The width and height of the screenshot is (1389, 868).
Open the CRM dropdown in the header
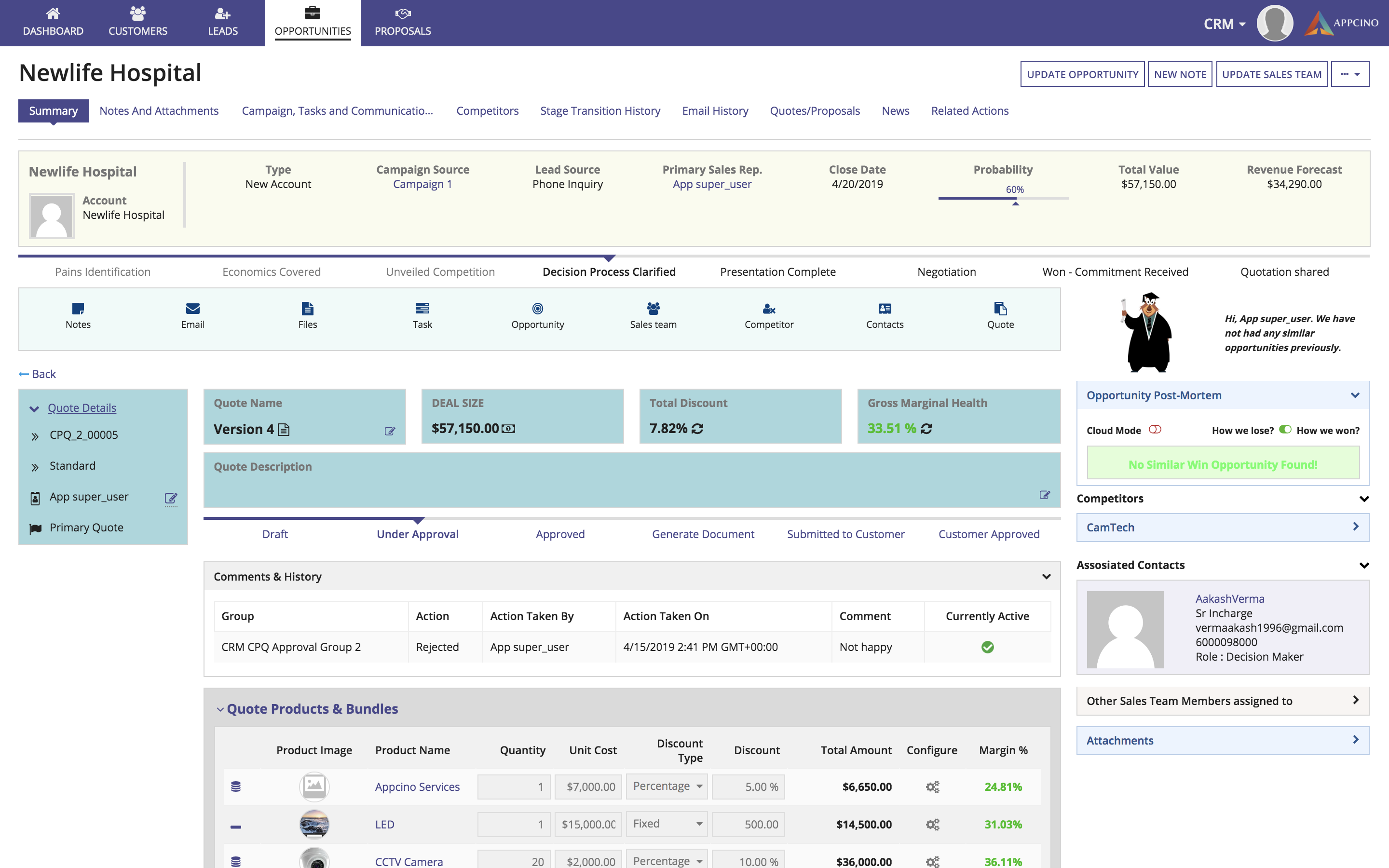point(1224,24)
